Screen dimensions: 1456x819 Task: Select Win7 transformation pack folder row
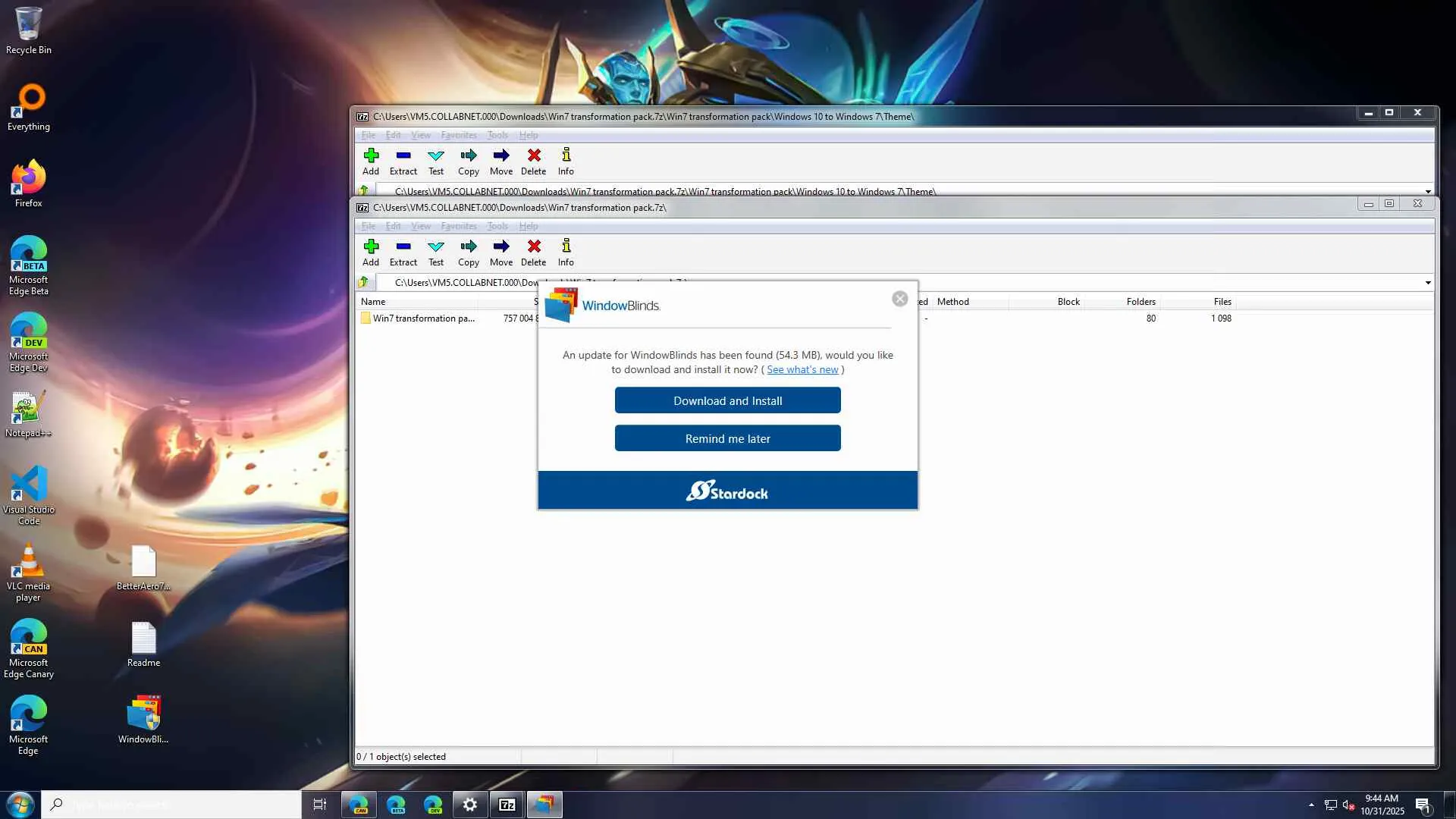pos(423,318)
